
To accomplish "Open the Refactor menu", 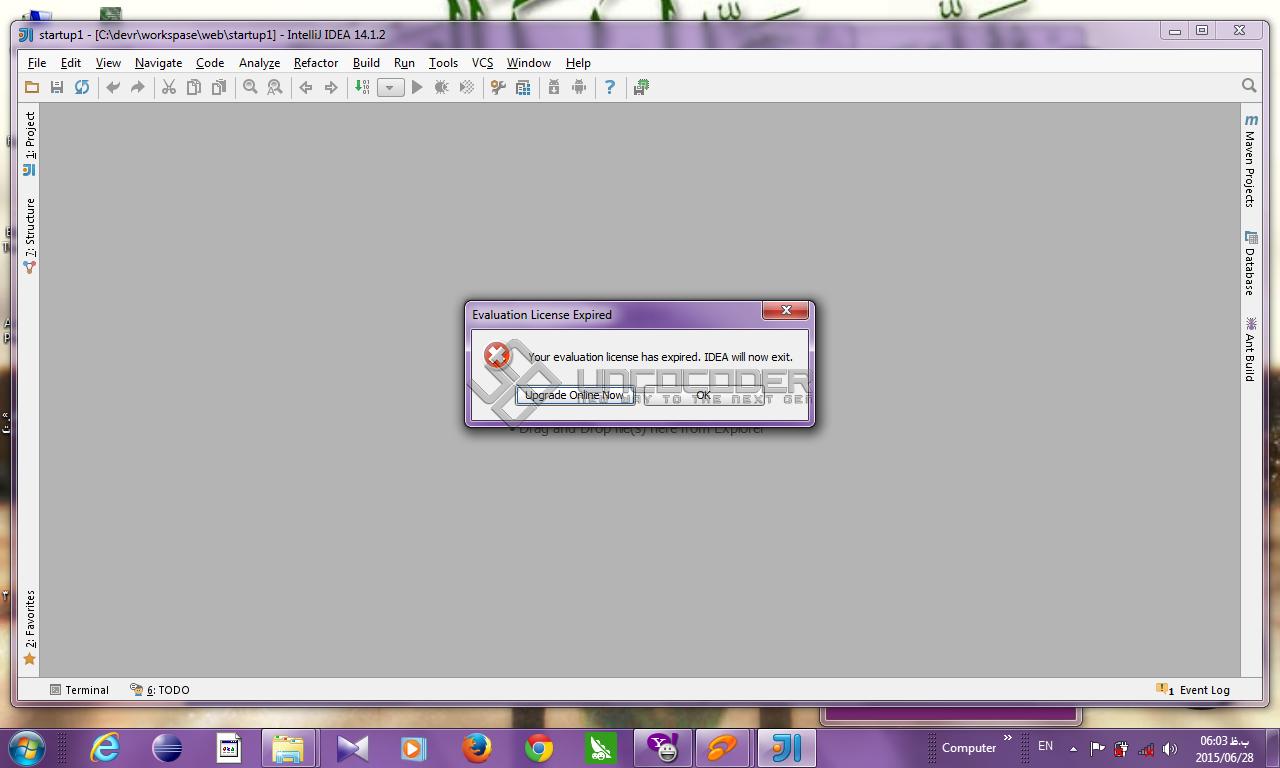I will point(316,62).
